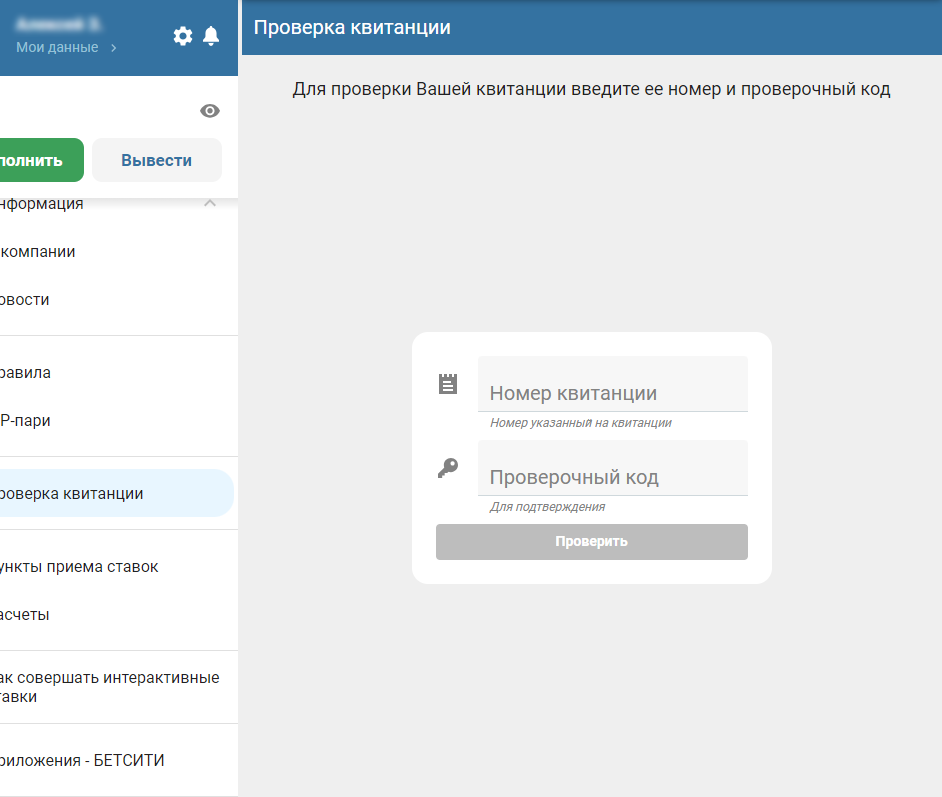This screenshot has height=797, width=942.
Task: Toggle balance visibility eye icon
Action: point(210,111)
